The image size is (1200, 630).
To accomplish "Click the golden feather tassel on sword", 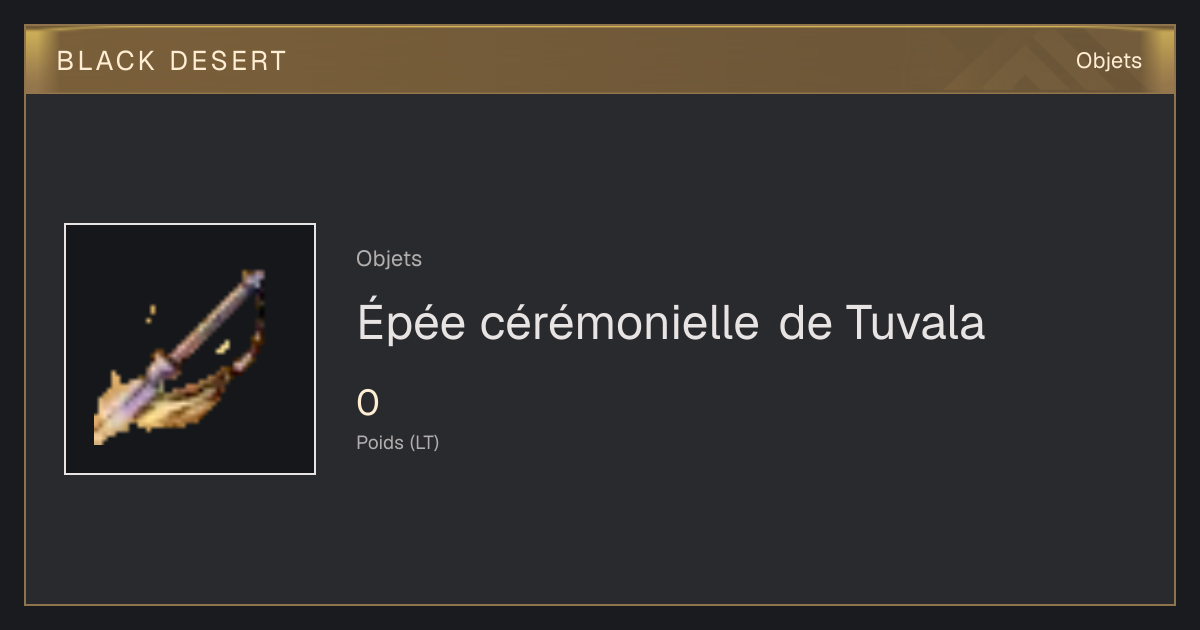I will tap(185, 405).
